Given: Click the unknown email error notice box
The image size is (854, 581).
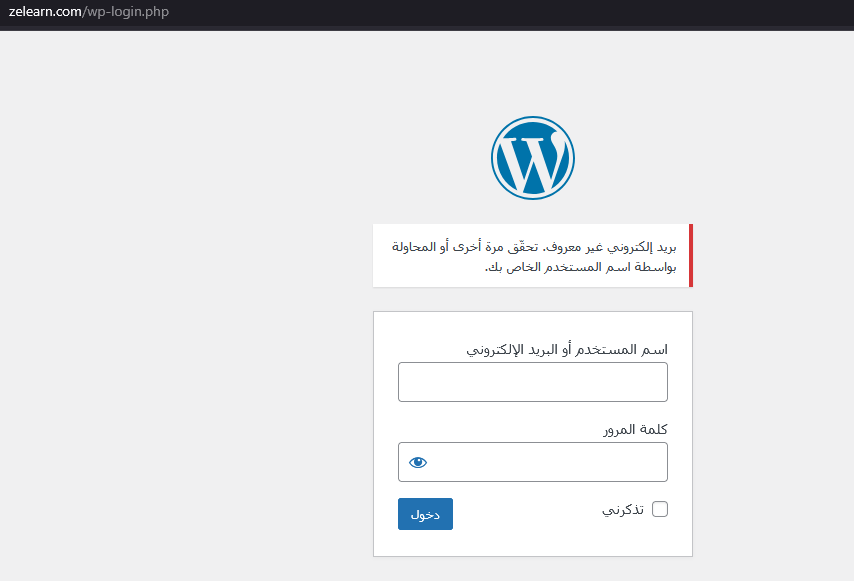Looking at the screenshot, I should [x=532, y=256].
